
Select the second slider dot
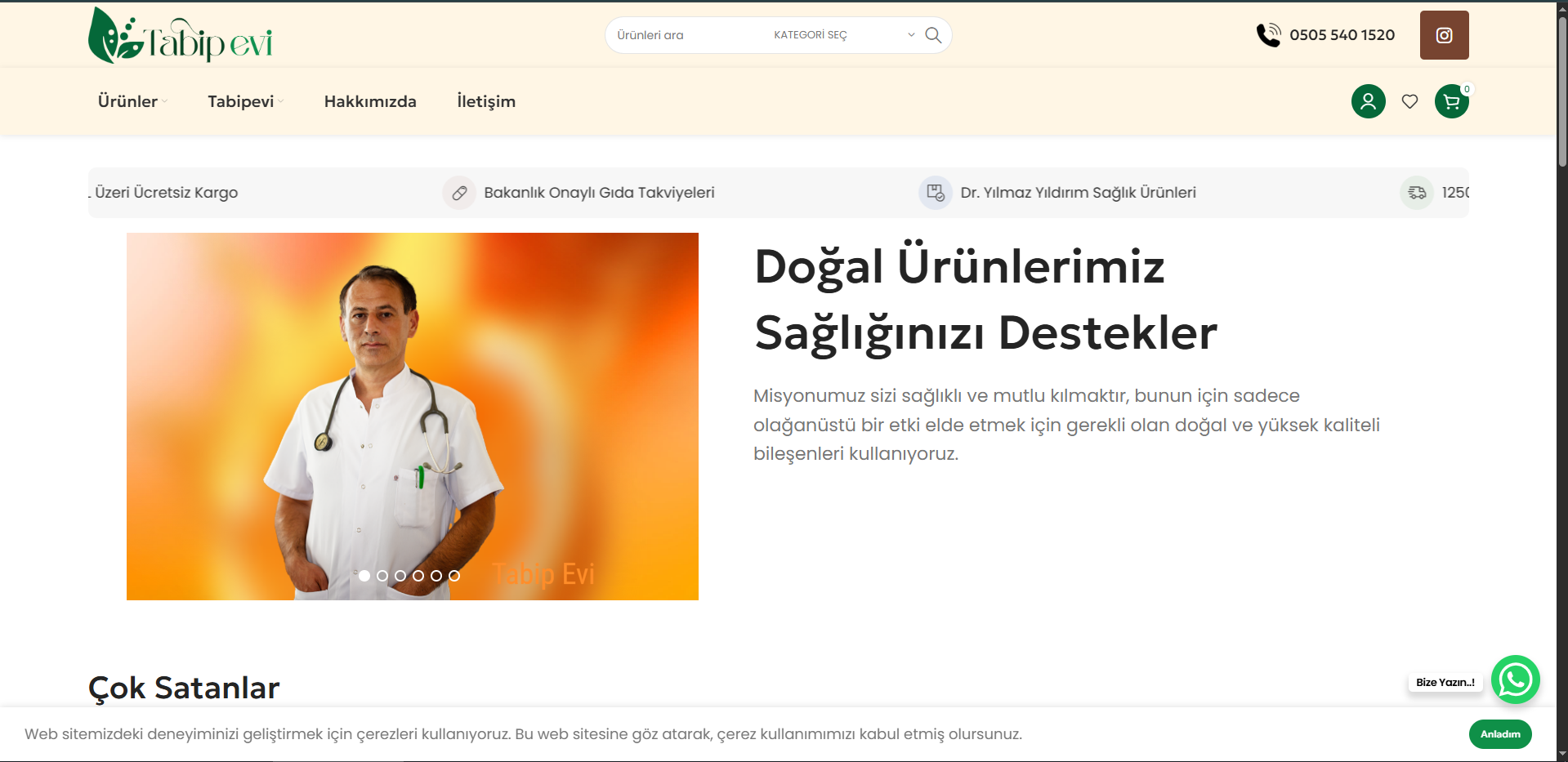click(x=382, y=576)
